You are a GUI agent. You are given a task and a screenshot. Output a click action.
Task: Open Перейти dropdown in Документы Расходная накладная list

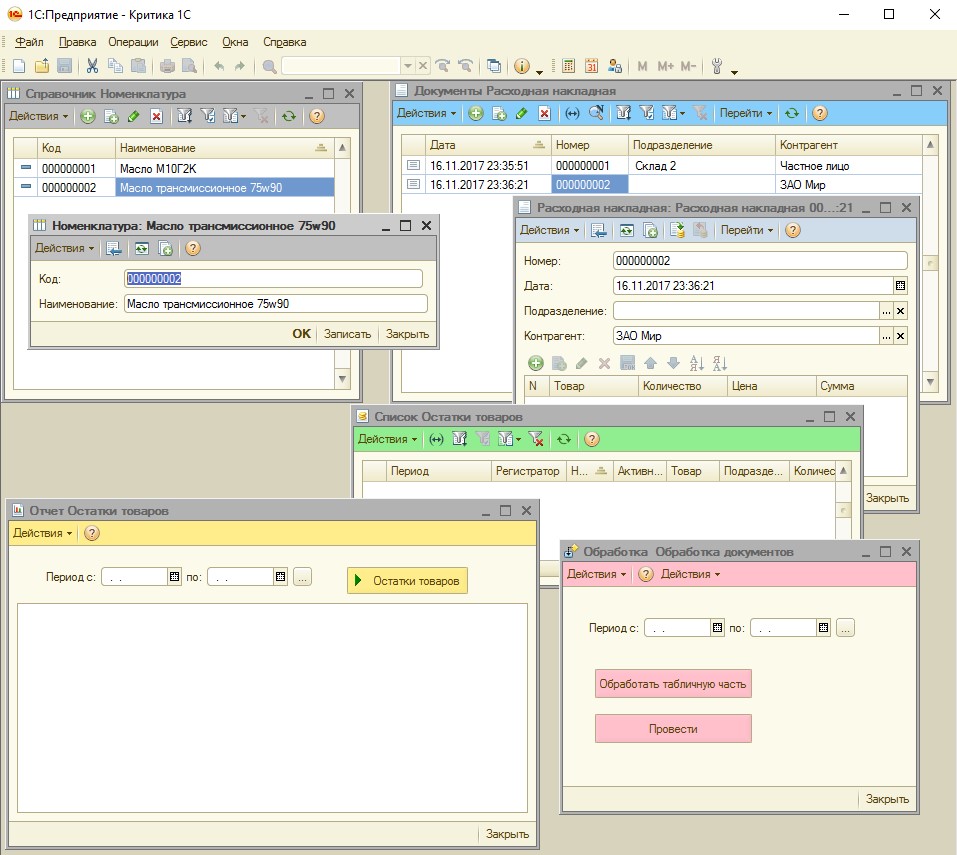click(x=746, y=114)
